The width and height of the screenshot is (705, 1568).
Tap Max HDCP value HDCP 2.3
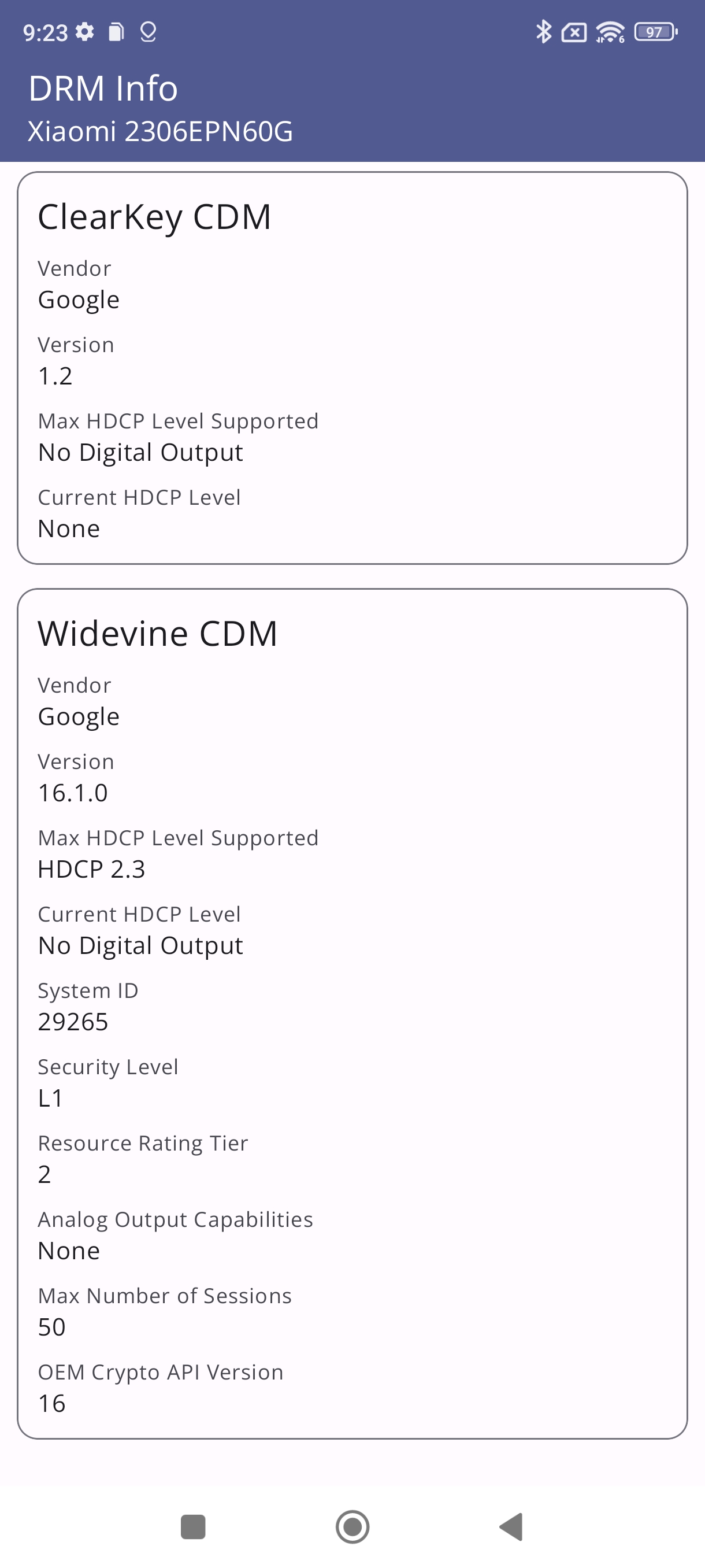click(x=91, y=869)
